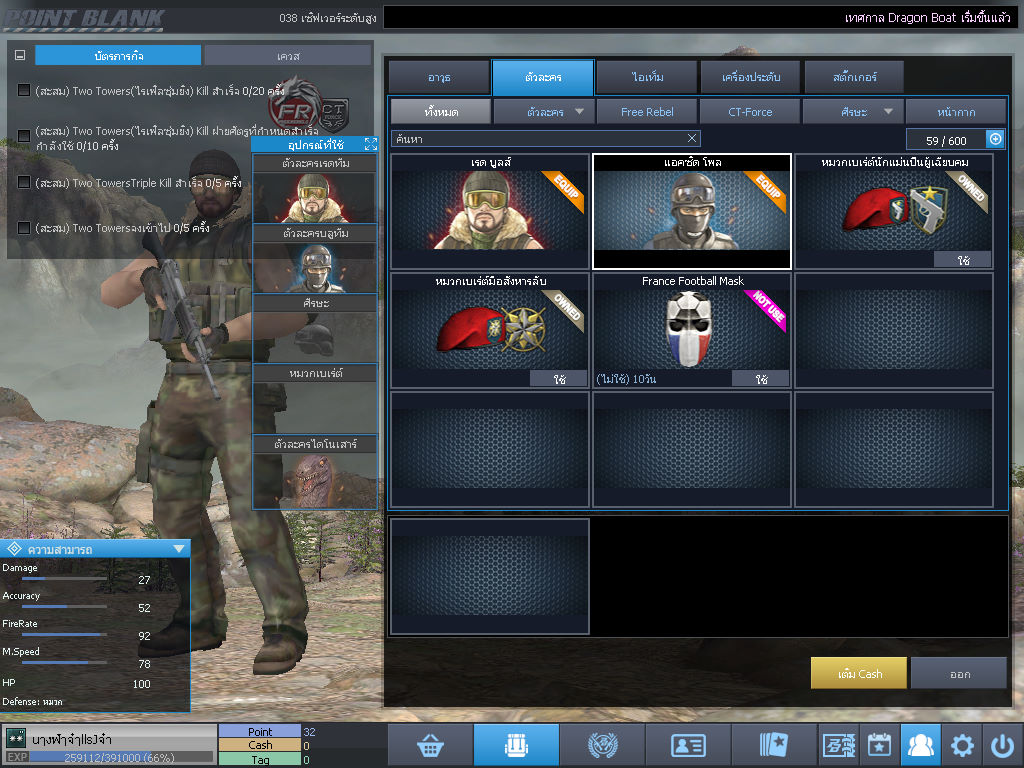
Task: Click the 59 / 600 inventory count
Action: [x=946, y=140]
